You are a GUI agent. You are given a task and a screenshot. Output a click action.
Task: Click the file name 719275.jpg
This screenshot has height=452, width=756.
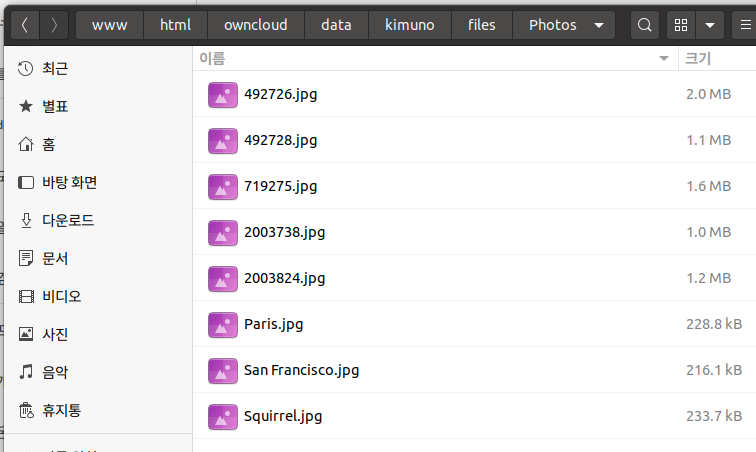[281, 187]
